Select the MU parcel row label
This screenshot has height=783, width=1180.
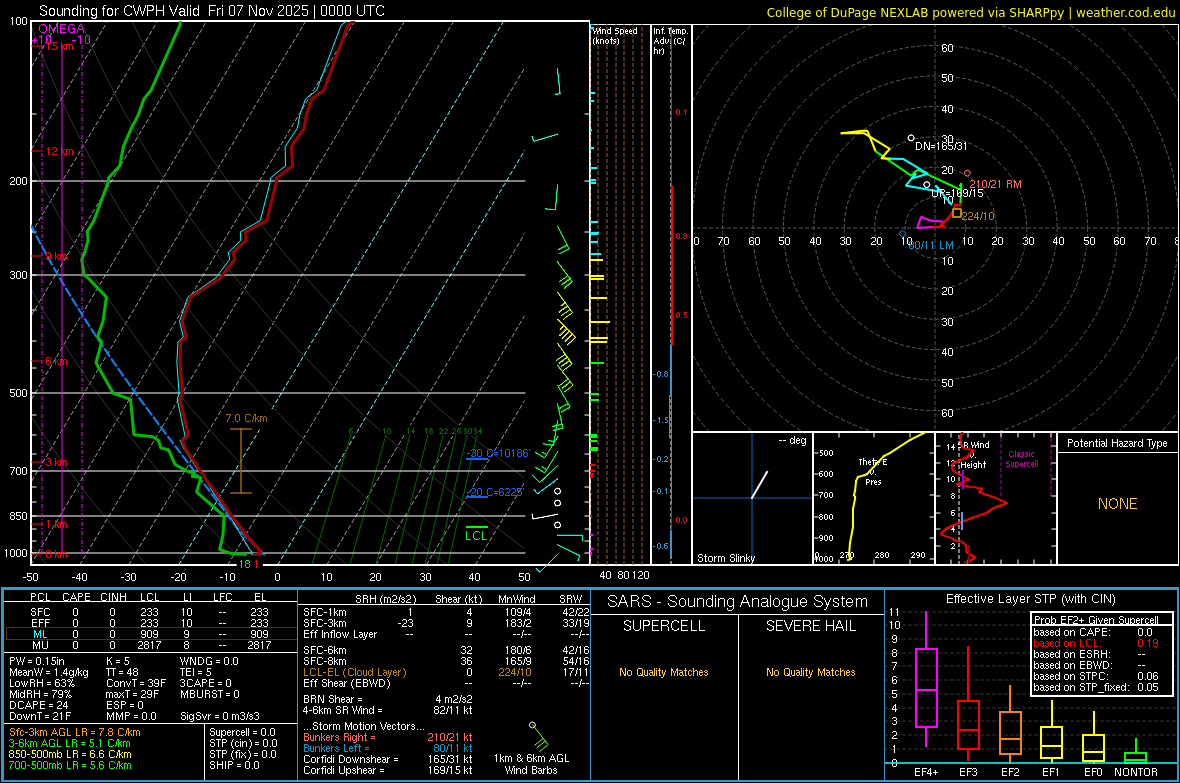click(x=40, y=645)
